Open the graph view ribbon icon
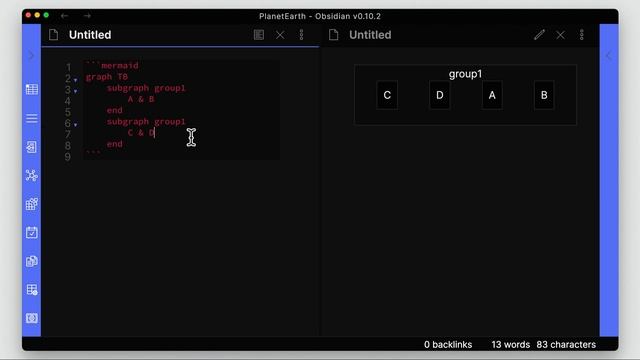This screenshot has width=640, height=360. click(x=32, y=176)
